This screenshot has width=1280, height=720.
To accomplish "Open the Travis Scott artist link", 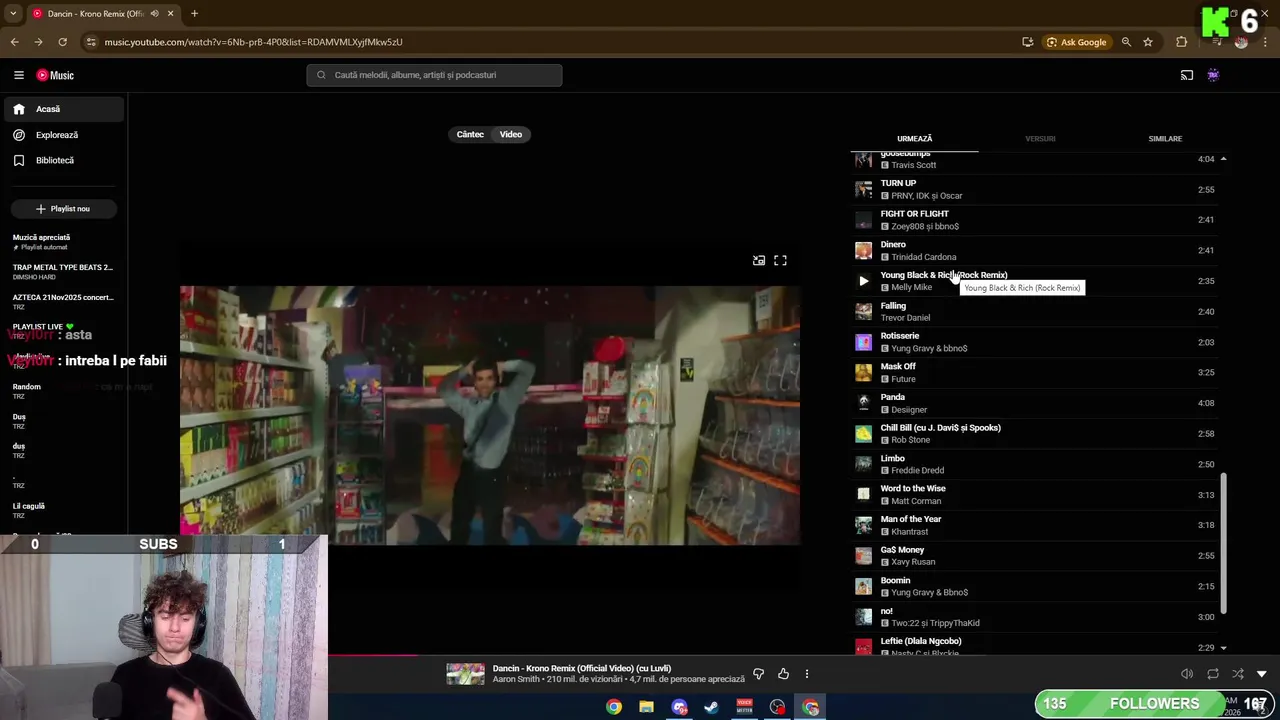I will (913, 165).
